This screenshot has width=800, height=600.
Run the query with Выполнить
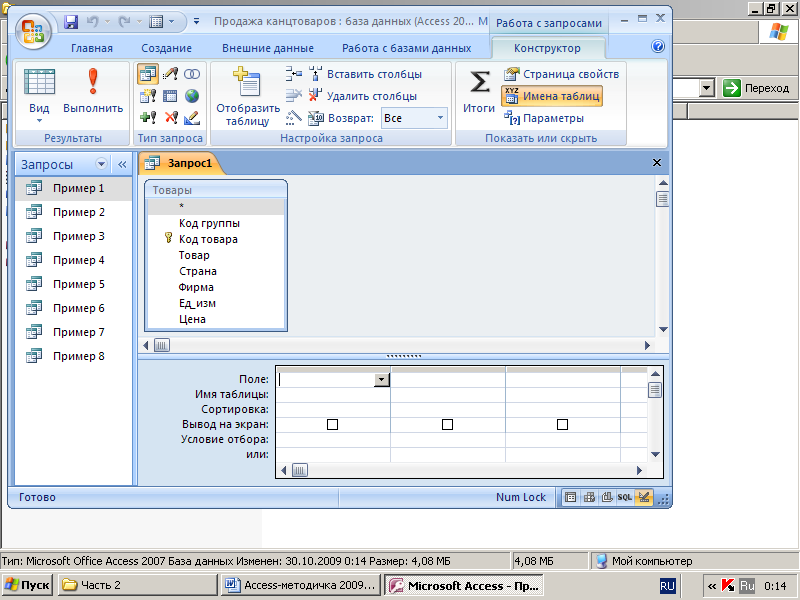pyautogui.click(x=93, y=91)
